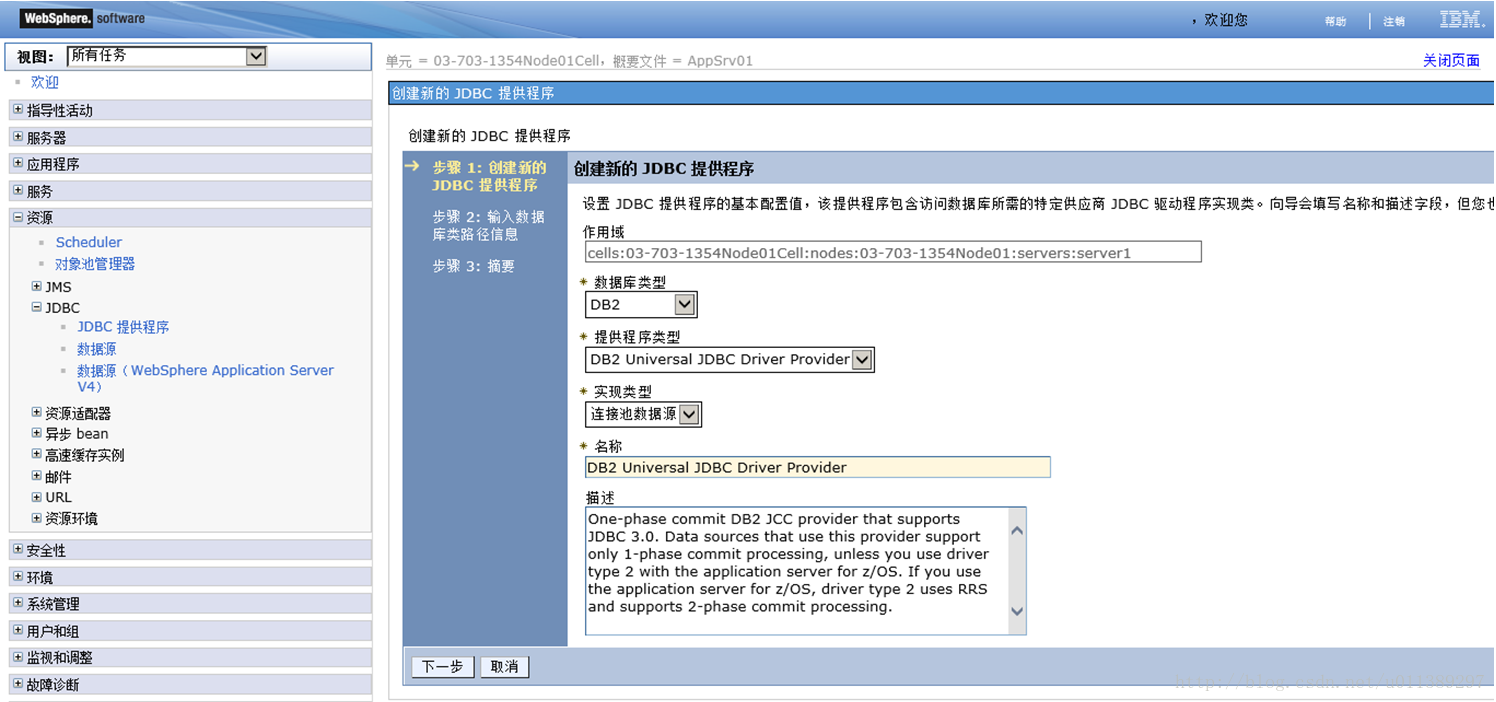Expand the 监视和调整 section
The width and height of the screenshot is (1496, 702).
pyautogui.click(x=18, y=657)
